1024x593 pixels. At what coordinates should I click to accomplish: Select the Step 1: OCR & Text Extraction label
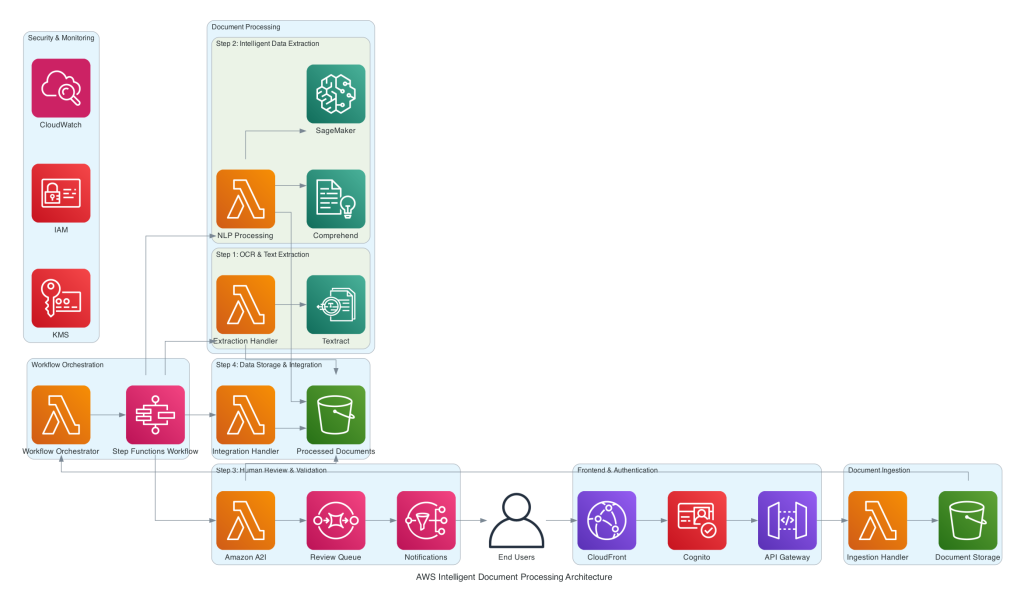[x=263, y=255]
